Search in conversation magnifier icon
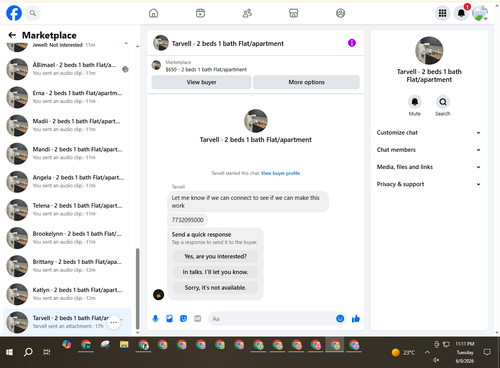The width and height of the screenshot is (500, 368). pos(443,102)
